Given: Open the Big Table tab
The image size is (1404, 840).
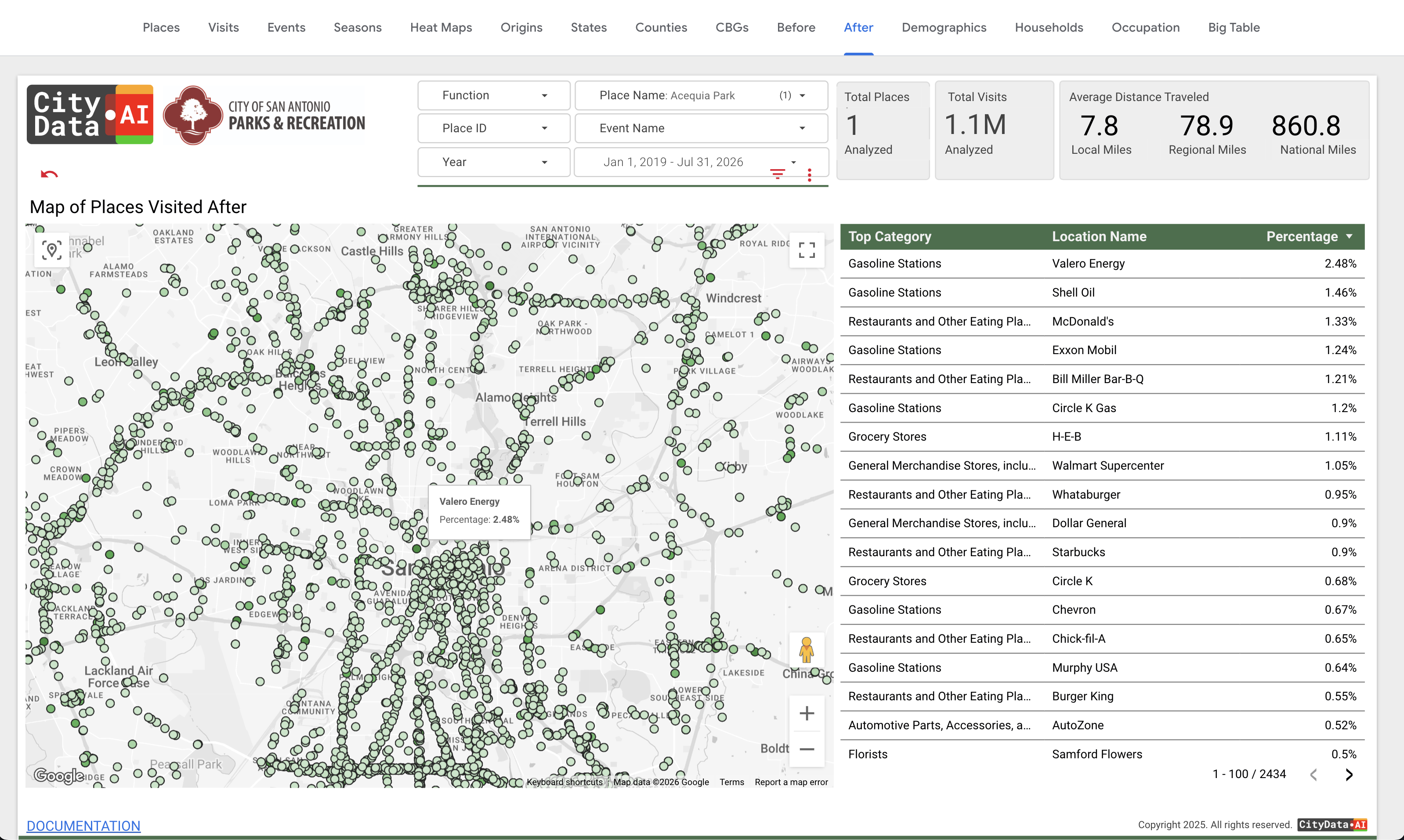Looking at the screenshot, I should click(x=1234, y=27).
